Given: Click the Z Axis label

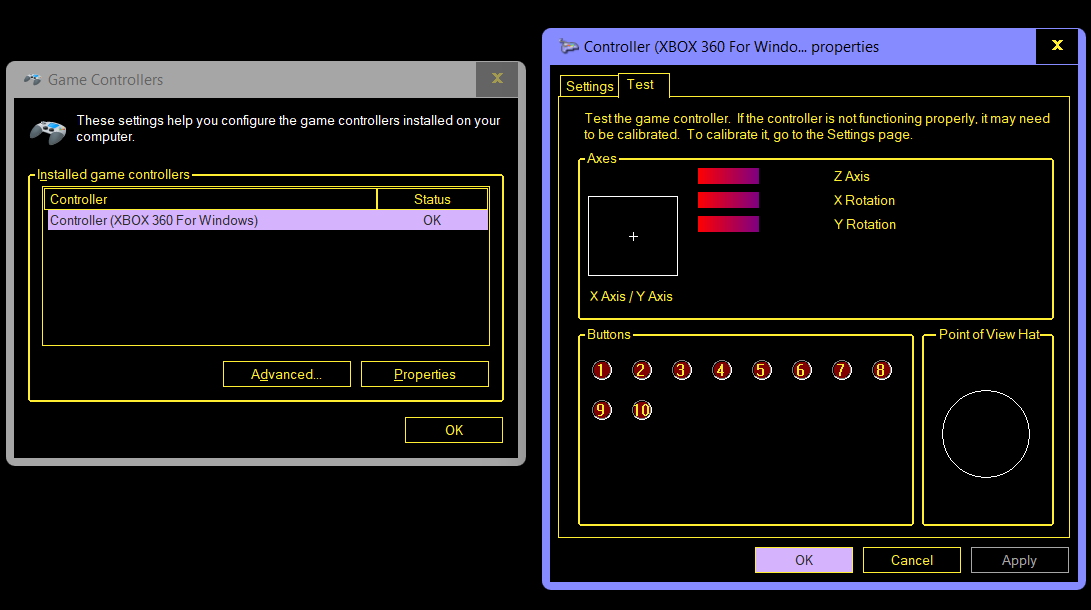Looking at the screenshot, I should tap(852, 177).
